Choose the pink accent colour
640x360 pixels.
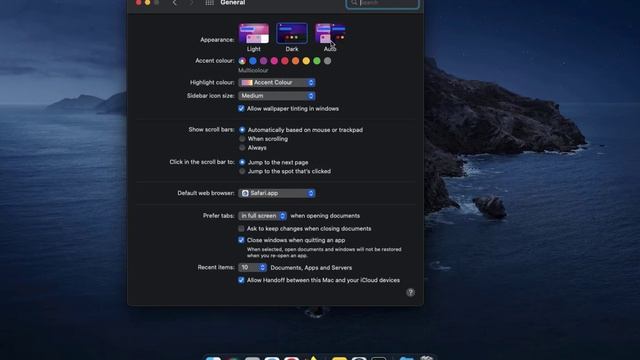[x=274, y=61]
